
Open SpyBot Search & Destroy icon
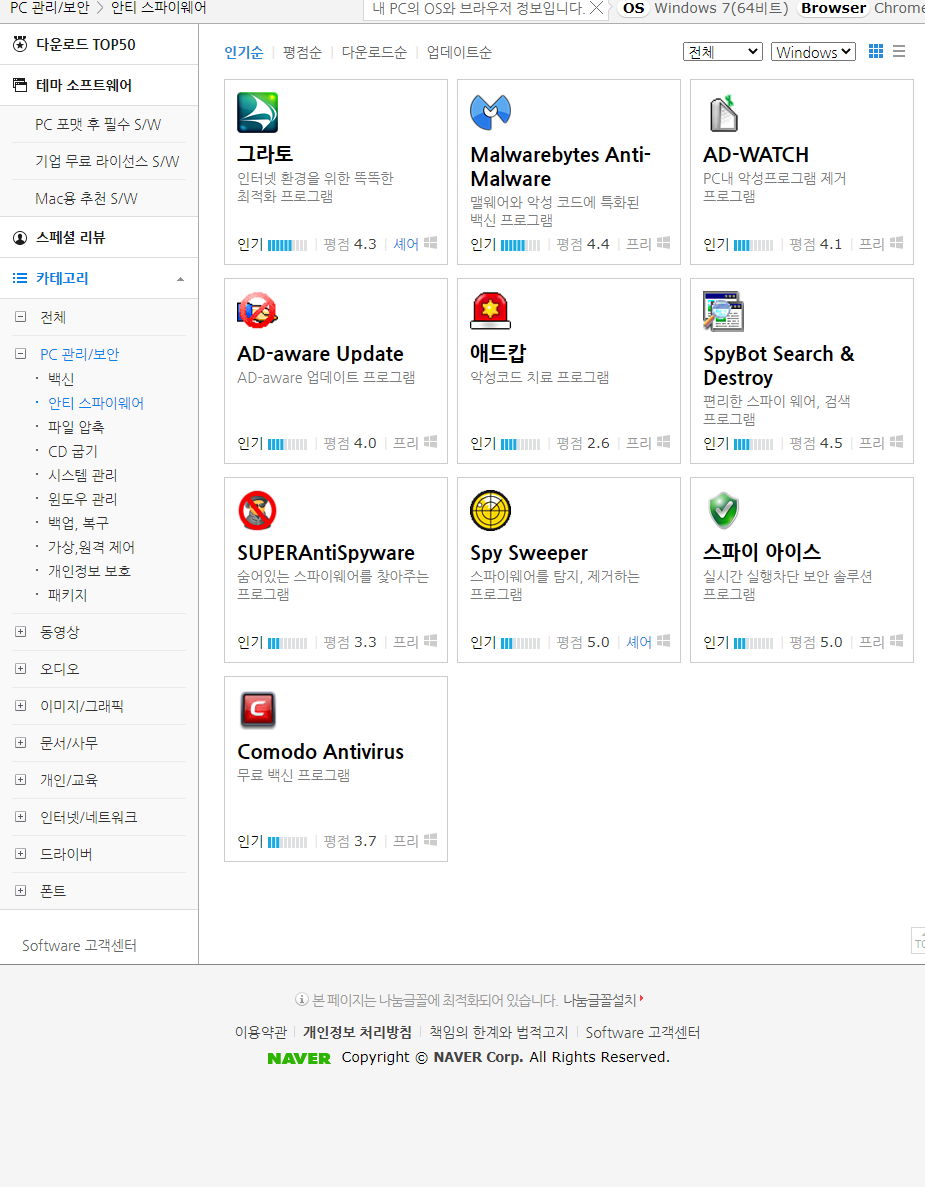723,311
